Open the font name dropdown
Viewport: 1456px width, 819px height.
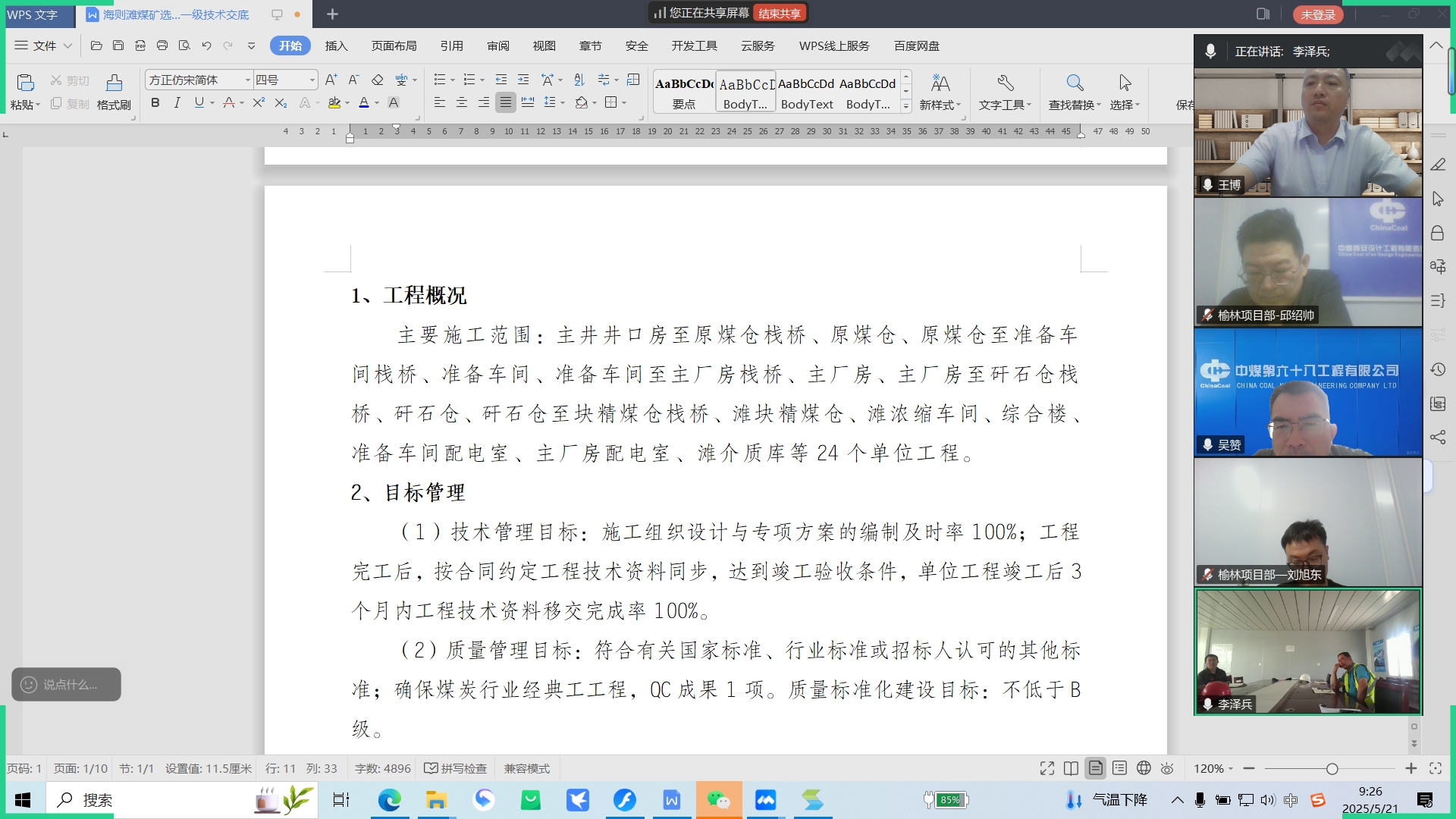point(247,80)
